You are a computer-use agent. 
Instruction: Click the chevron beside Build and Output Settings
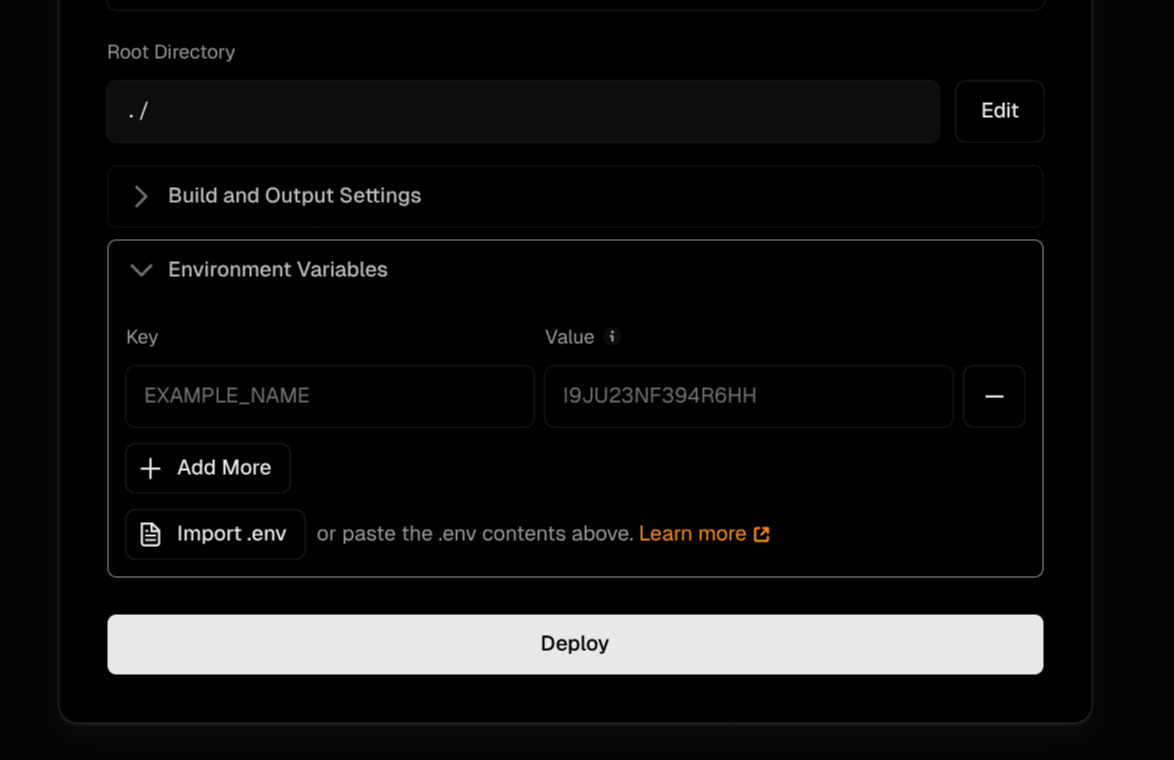point(140,196)
